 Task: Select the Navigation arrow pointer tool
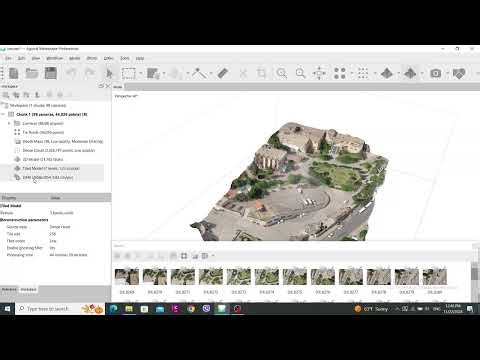109,73
